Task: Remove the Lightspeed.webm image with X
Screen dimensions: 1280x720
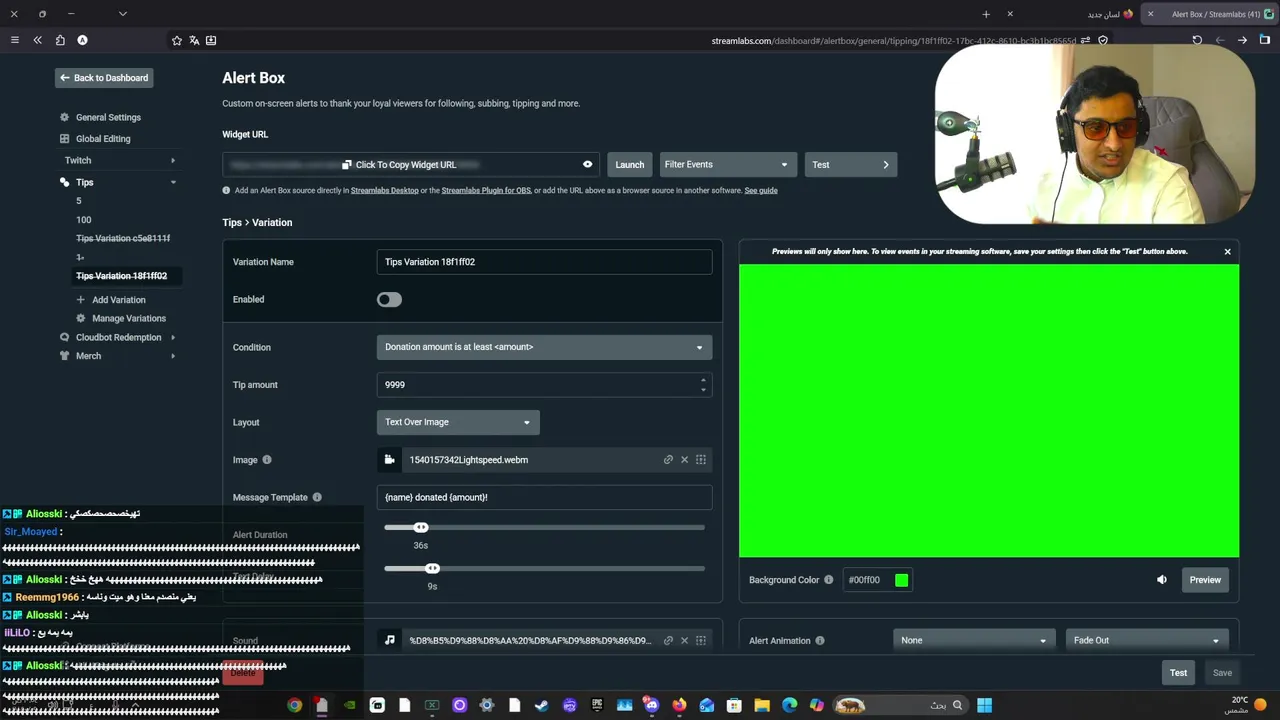Action: pos(684,460)
